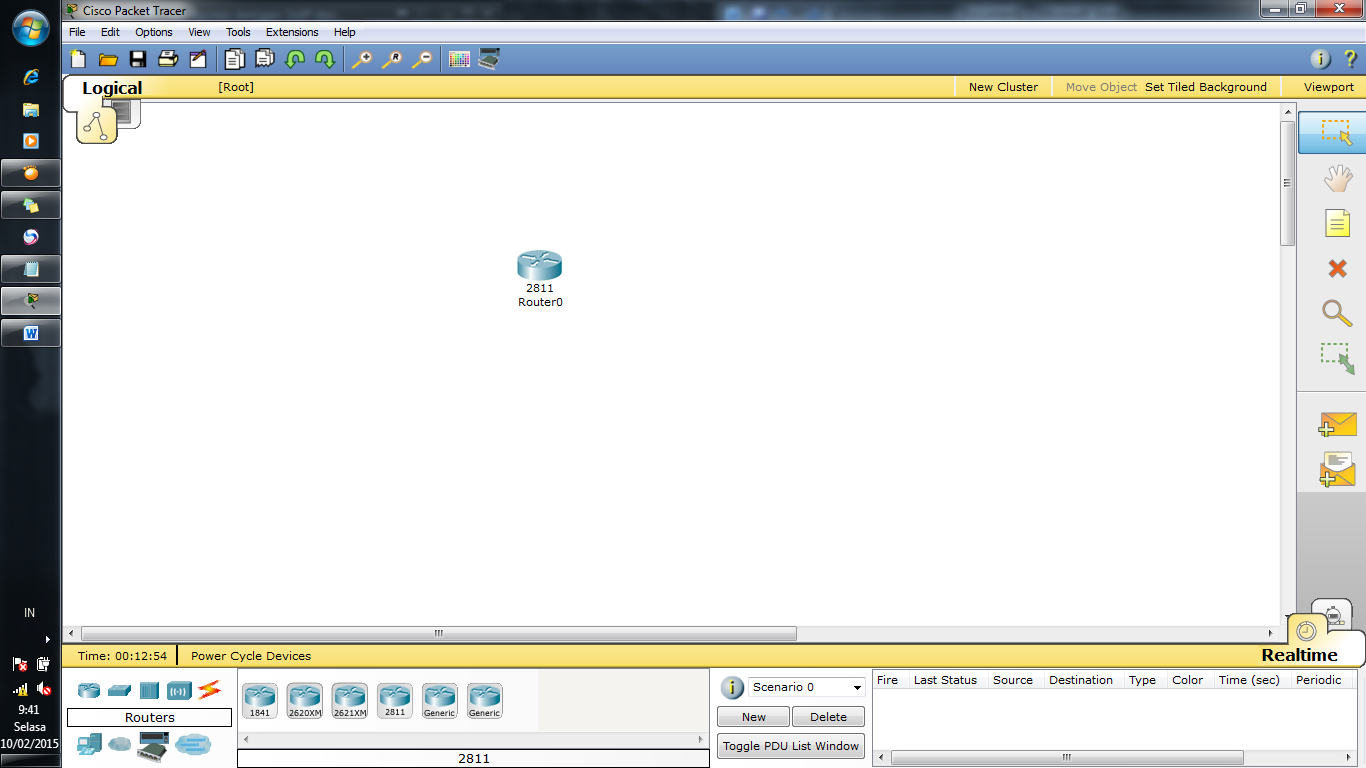Choose the Multiuser Connection icon
The height and width of the screenshot is (768, 1366).
click(x=193, y=744)
